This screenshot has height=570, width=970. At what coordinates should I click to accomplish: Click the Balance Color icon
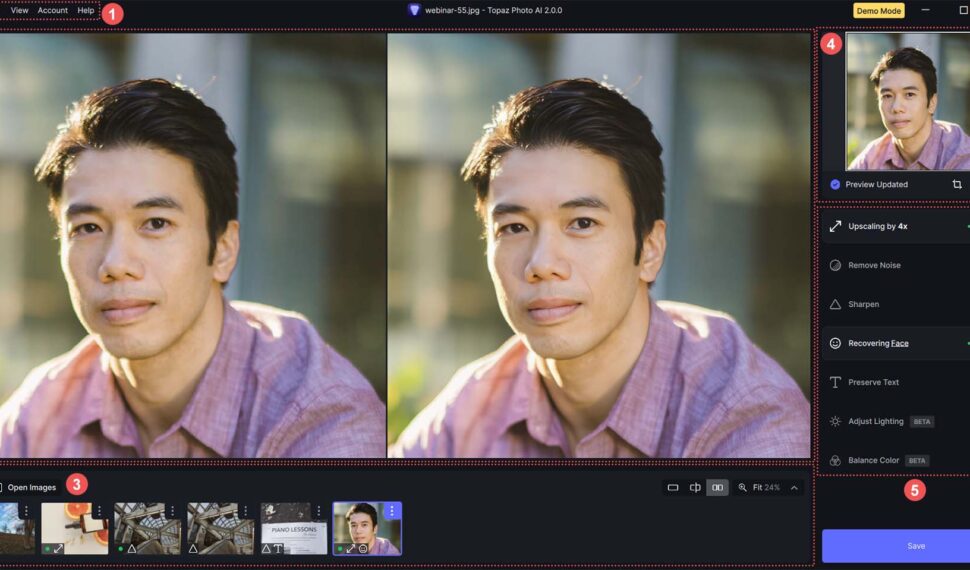click(x=835, y=460)
